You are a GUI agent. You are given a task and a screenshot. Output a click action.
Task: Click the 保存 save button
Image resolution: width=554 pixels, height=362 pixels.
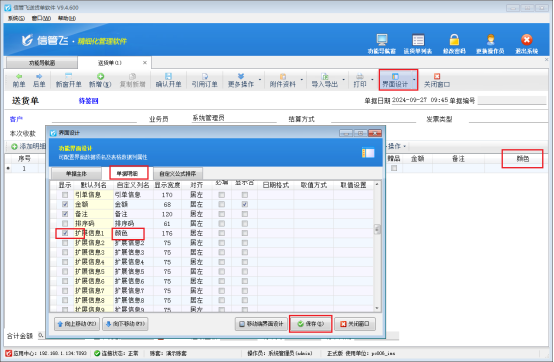coord(311,324)
